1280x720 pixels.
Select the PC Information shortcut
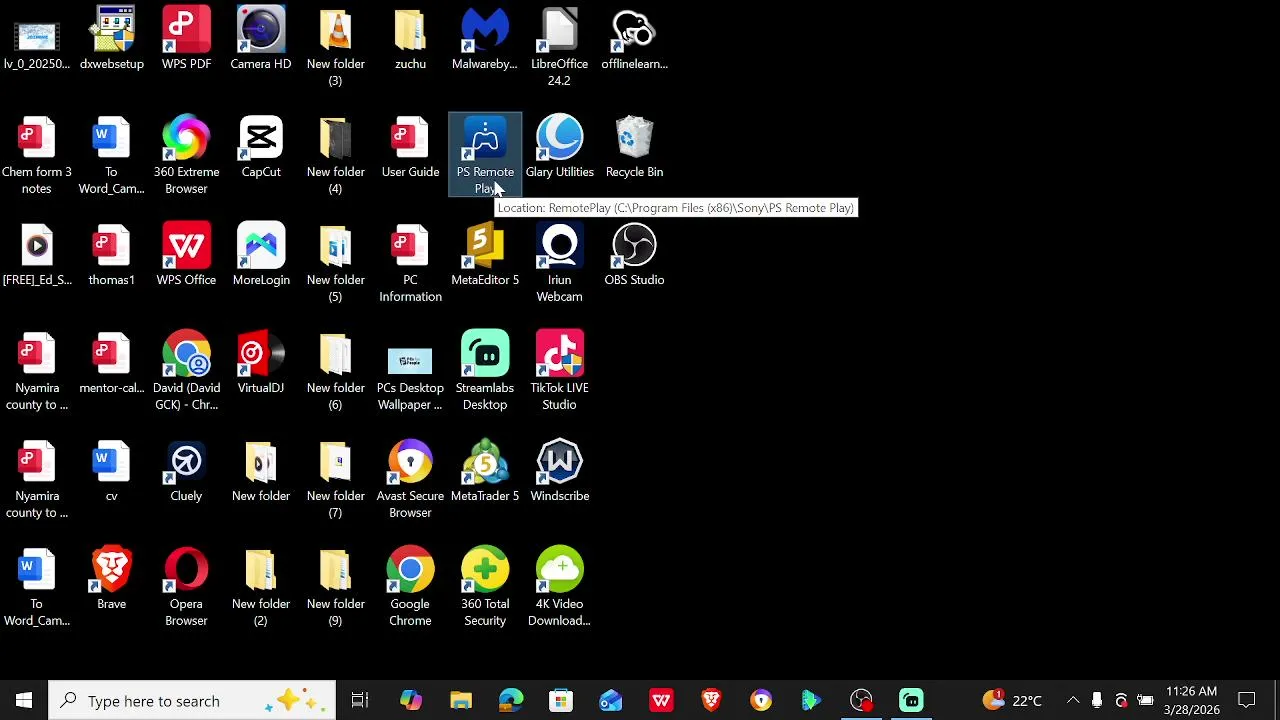click(410, 263)
